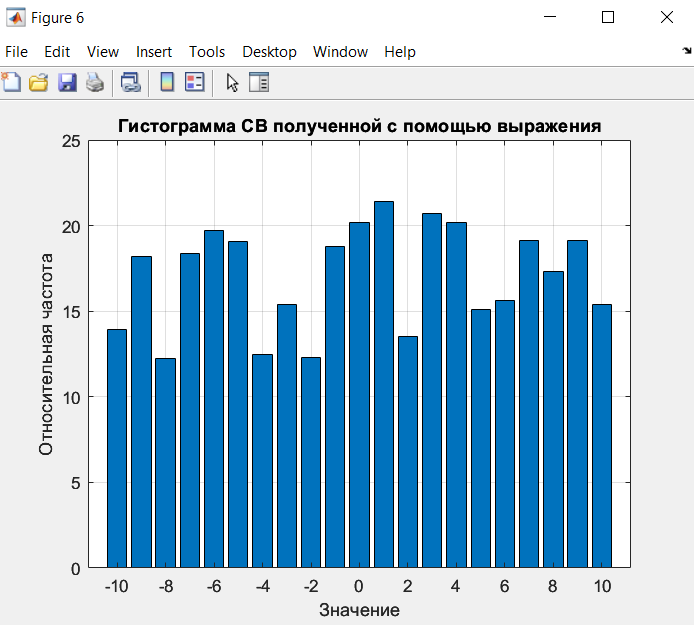The height and width of the screenshot is (625, 694).
Task: Open the Tools menu
Action: (x=207, y=52)
